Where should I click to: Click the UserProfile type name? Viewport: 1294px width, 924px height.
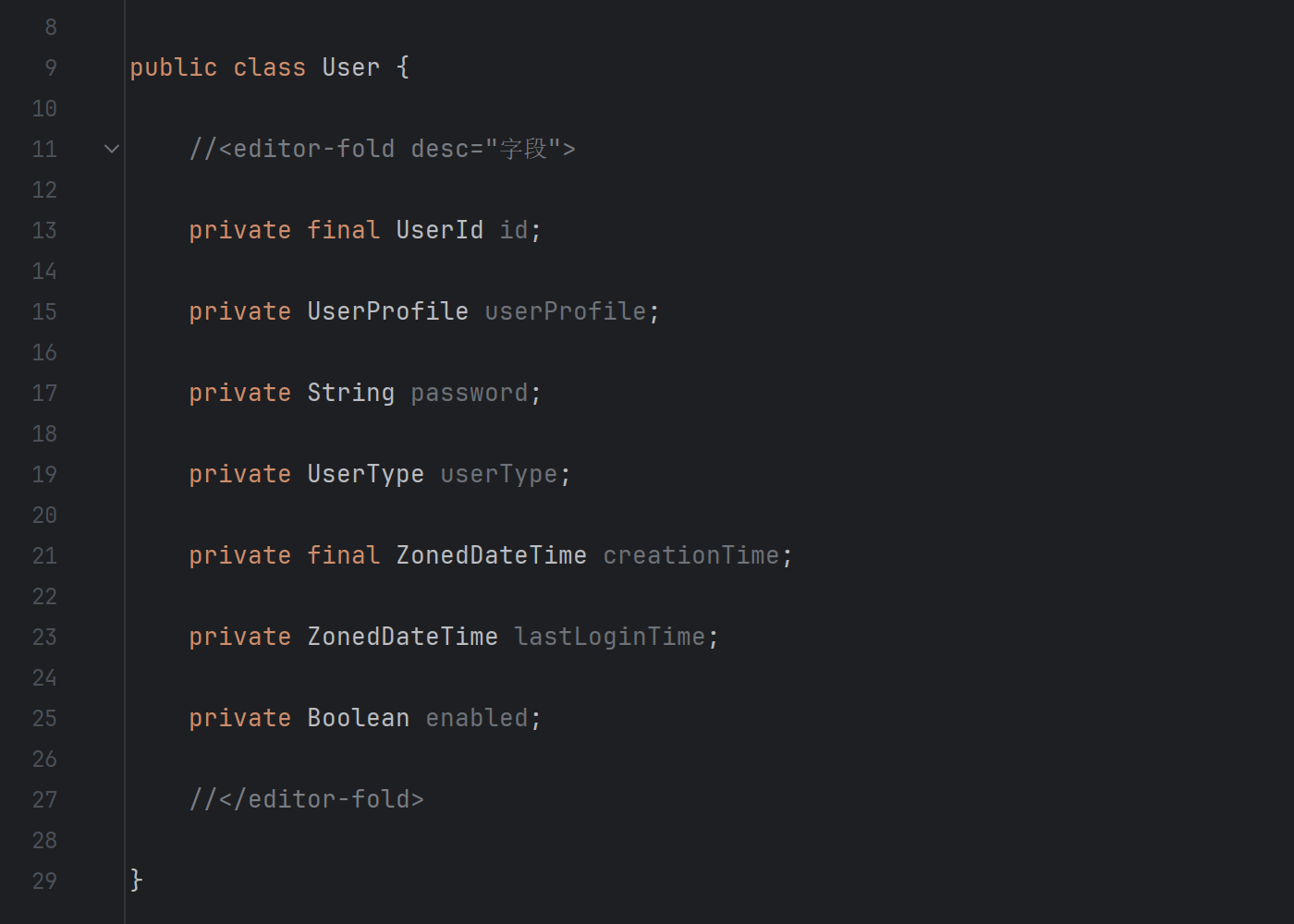tap(388, 311)
